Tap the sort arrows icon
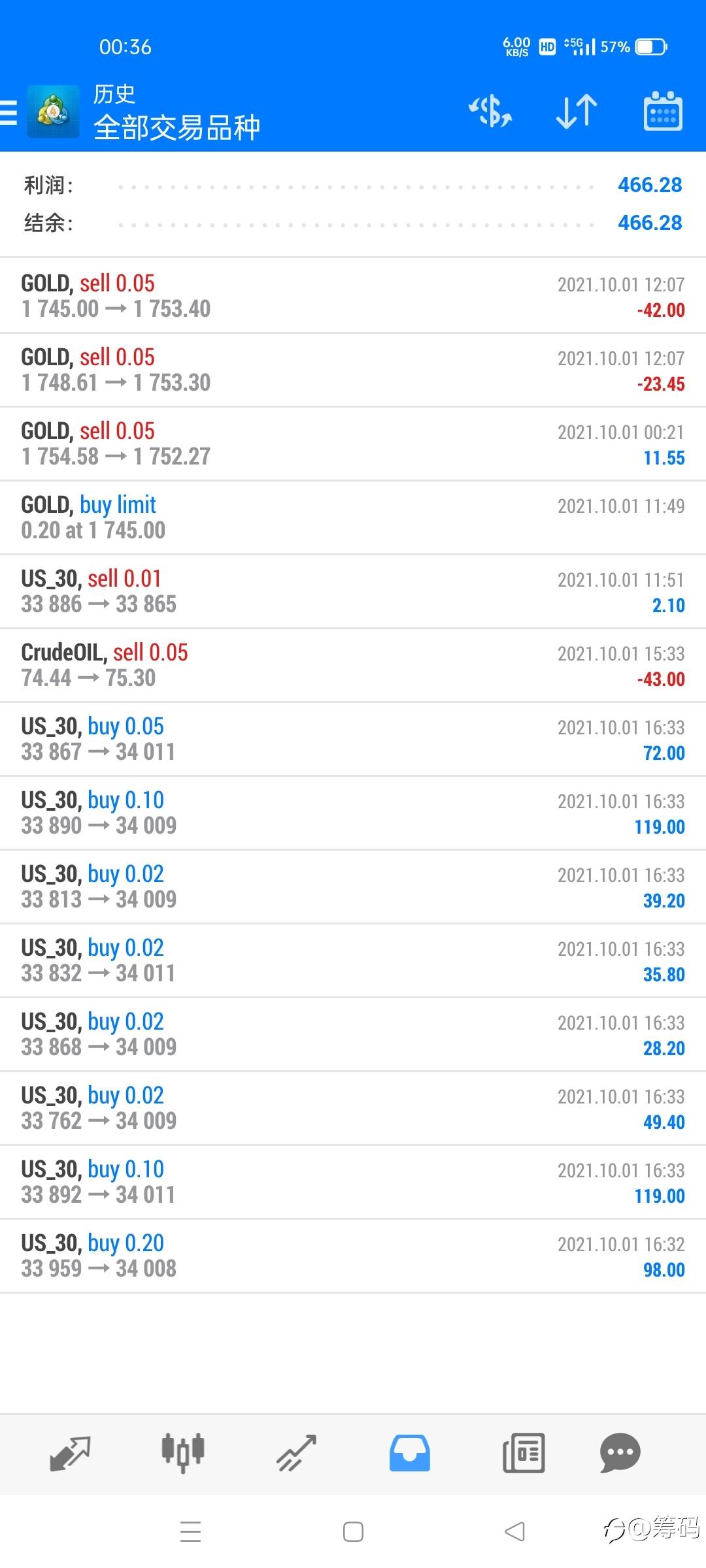This screenshot has width=706, height=1568. [x=576, y=111]
